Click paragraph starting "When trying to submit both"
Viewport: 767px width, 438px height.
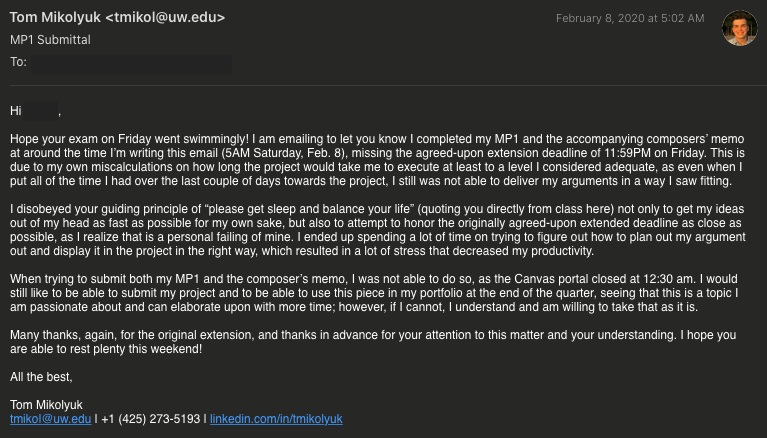[x=380, y=297]
